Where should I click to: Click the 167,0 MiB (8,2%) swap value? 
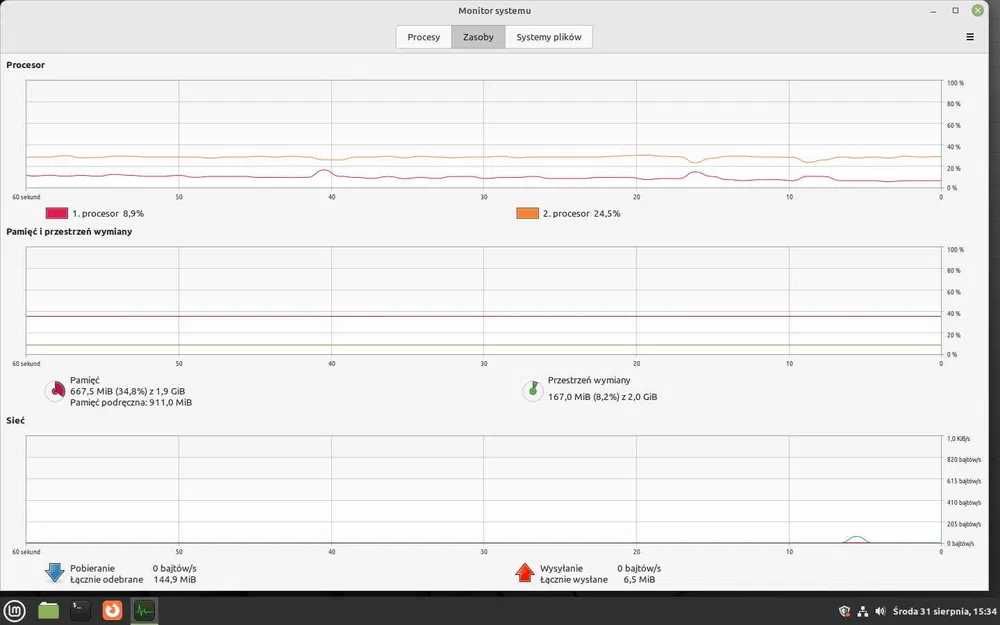coord(602,397)
